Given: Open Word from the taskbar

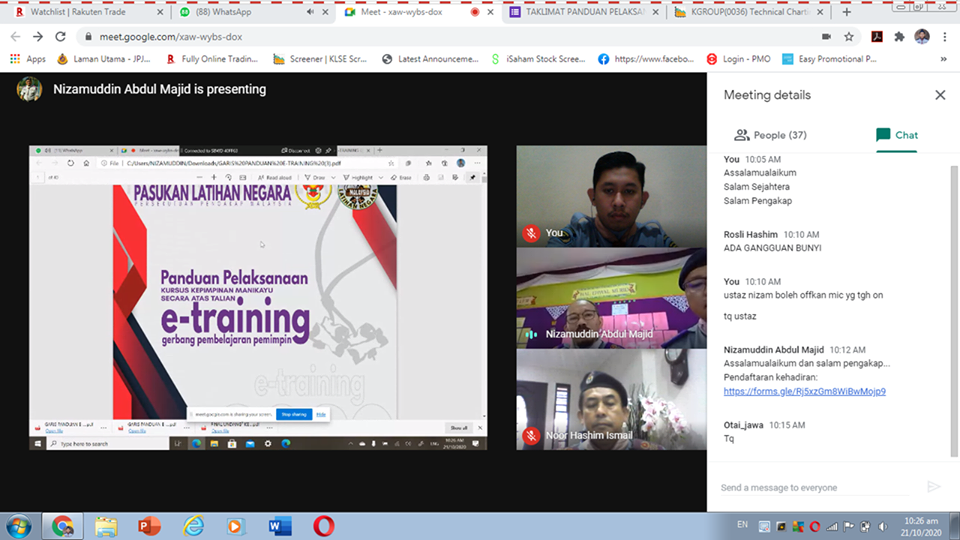Looking at the screenshot, I should click(x=280, y=526).
